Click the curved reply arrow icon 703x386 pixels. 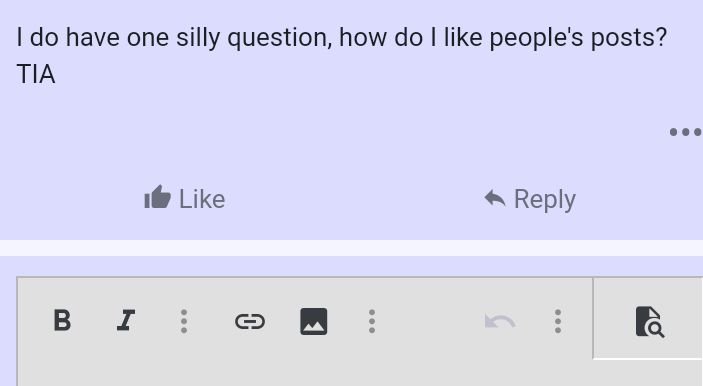(495, 198)
